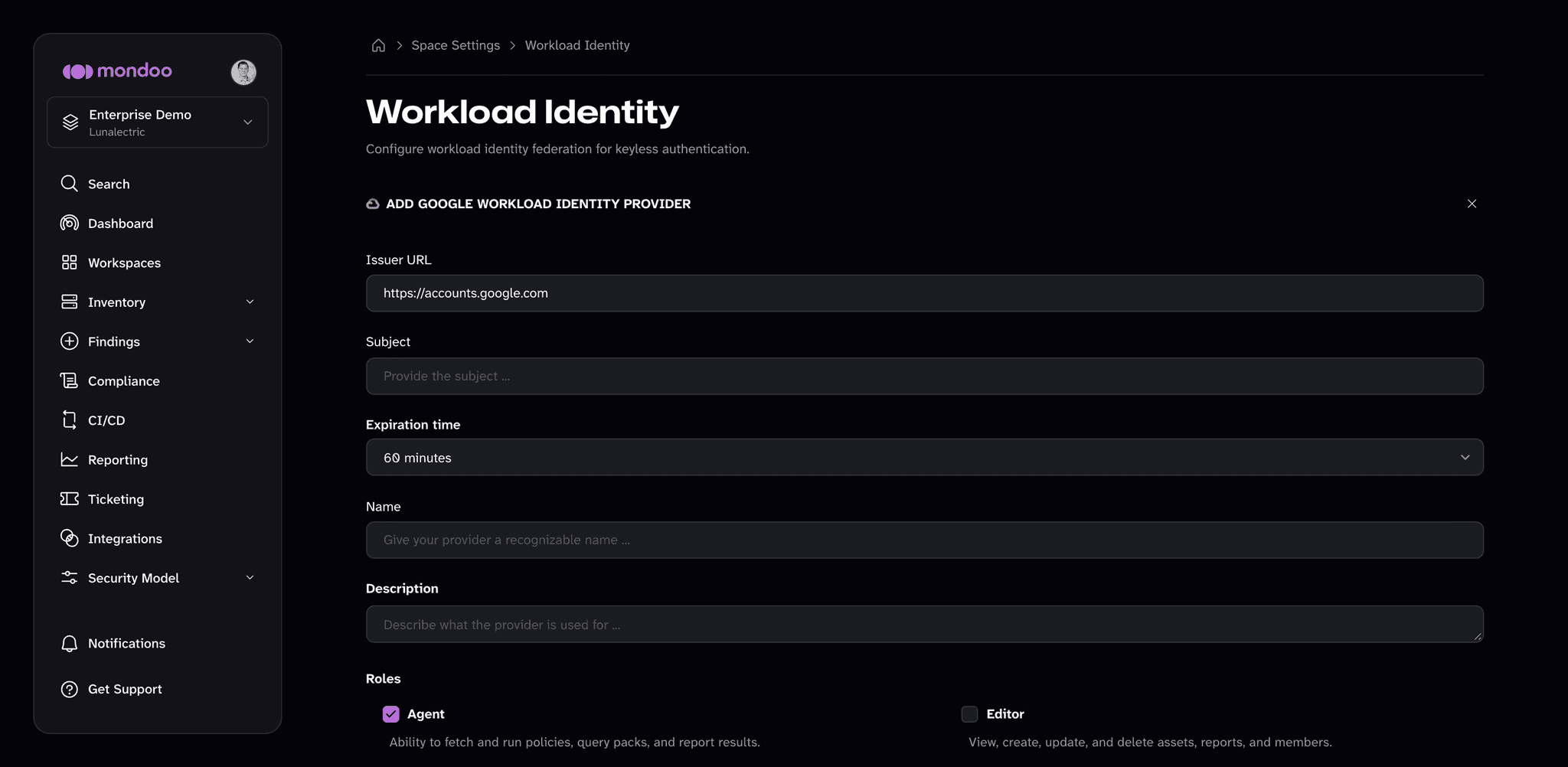Click the Workload Identity breadcrumb

point(577,45)
